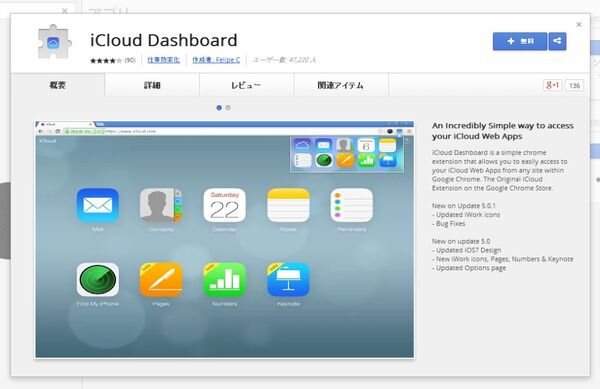The height and width of the screenshot is (389, 600).
Task: Click the small Calendar icon in the popup panel
Action: point(366,145)
